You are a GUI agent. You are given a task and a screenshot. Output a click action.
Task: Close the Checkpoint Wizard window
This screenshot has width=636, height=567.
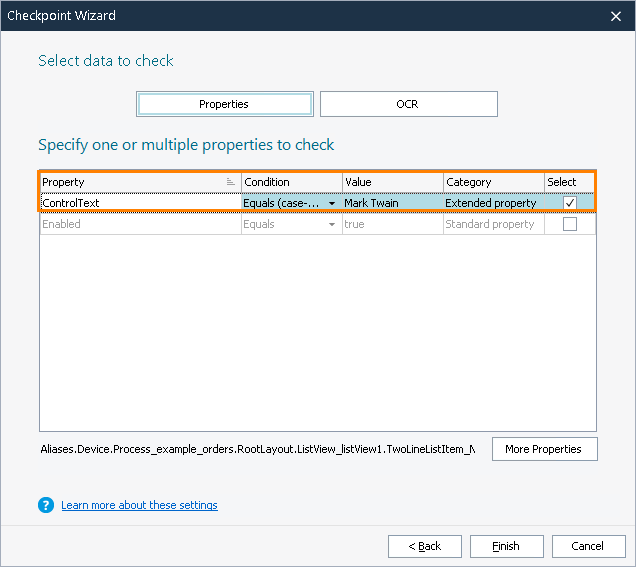[x=615, y=16]
